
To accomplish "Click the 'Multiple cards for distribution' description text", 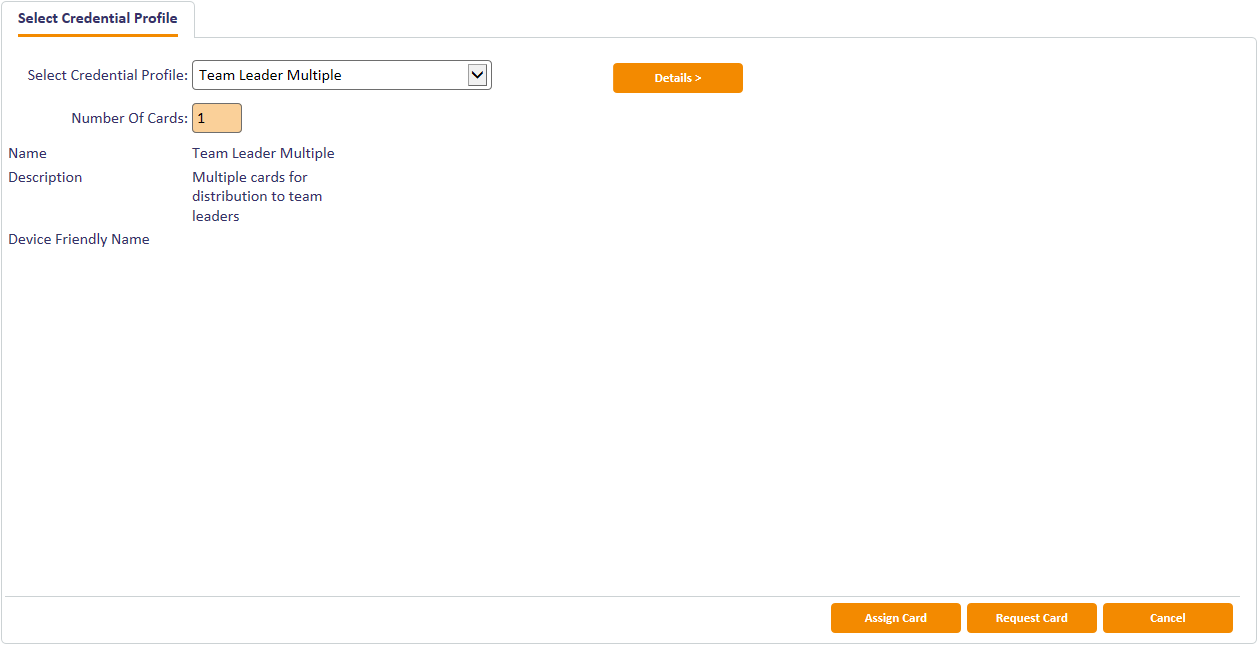I will click(257, 187).
